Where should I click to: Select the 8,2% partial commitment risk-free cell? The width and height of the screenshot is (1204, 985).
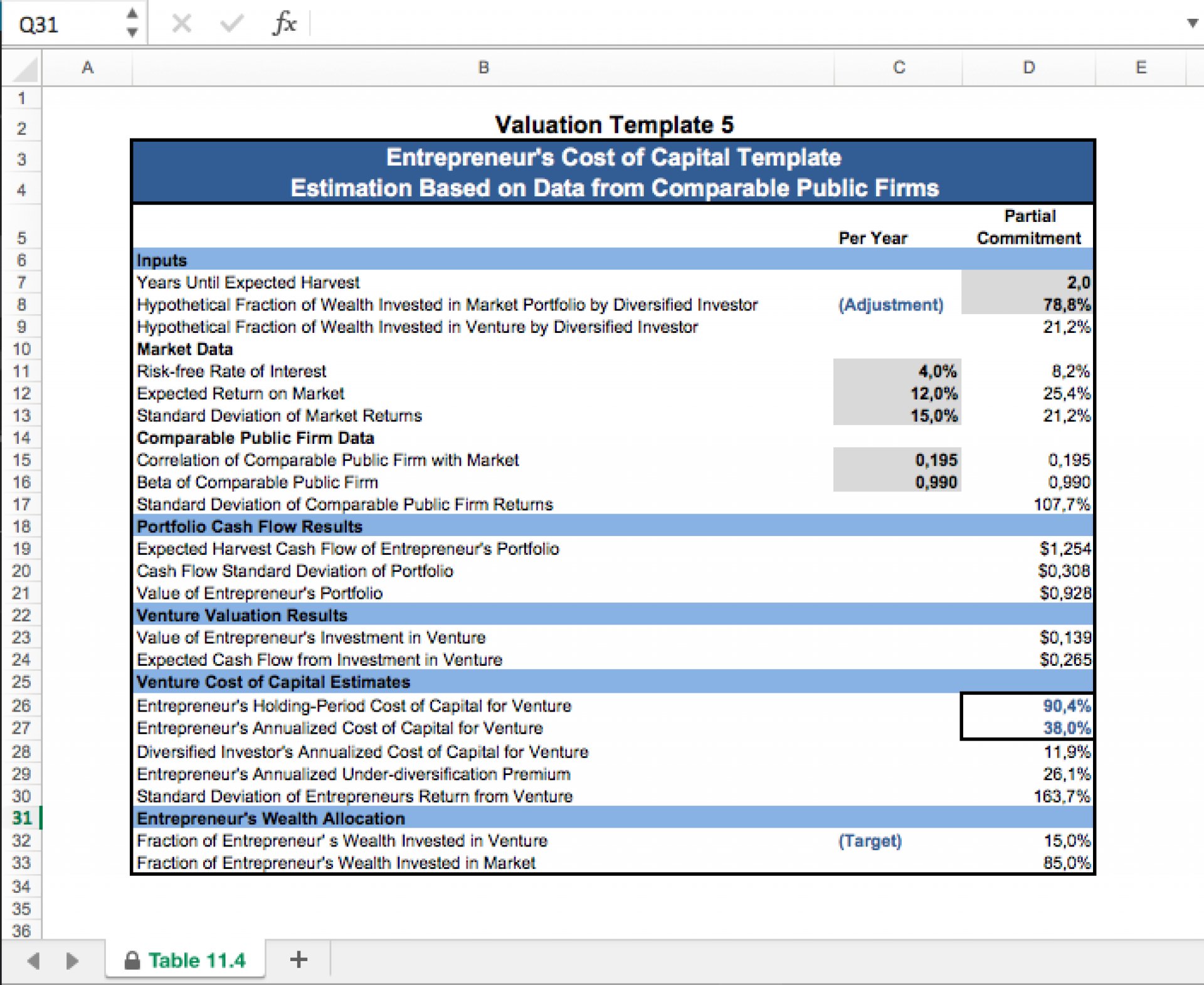pyautogui.click(x=1028, y=371)
